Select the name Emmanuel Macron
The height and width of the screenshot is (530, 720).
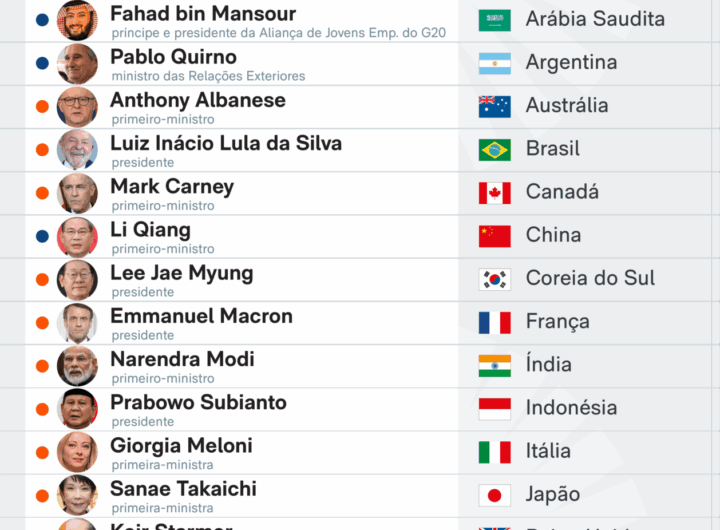coord(201,316)
